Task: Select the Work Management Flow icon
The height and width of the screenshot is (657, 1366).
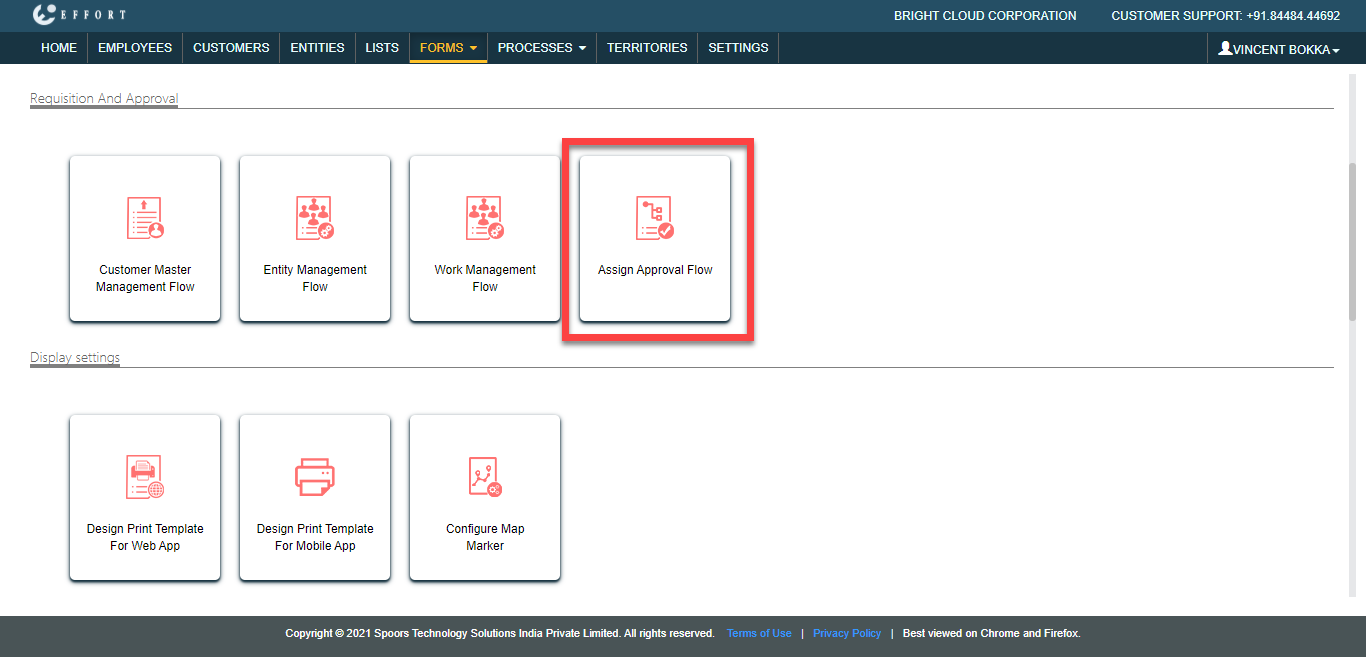Action: tap(485, 218)
